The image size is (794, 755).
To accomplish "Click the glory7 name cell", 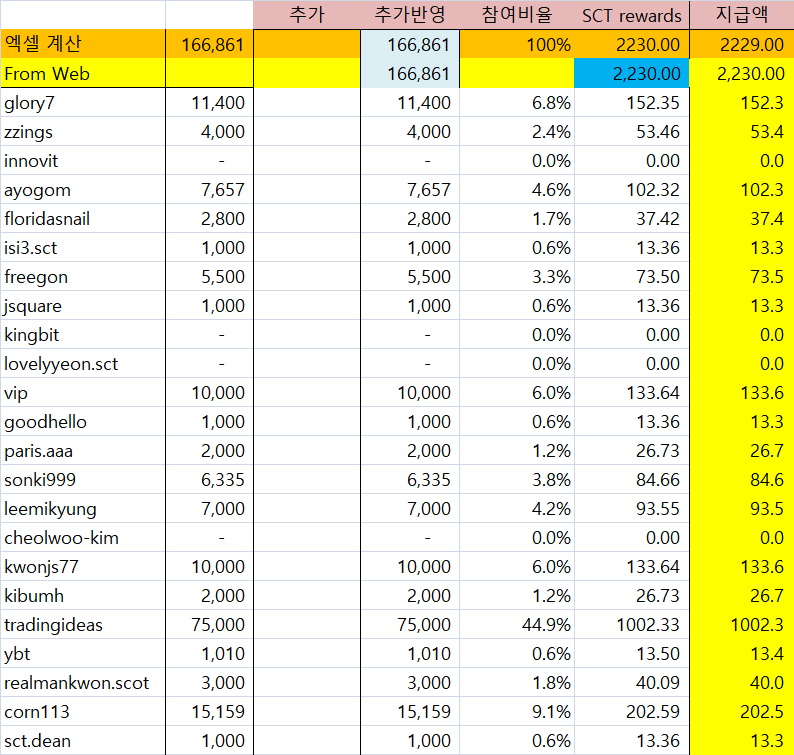I will [x=83, y=103].
